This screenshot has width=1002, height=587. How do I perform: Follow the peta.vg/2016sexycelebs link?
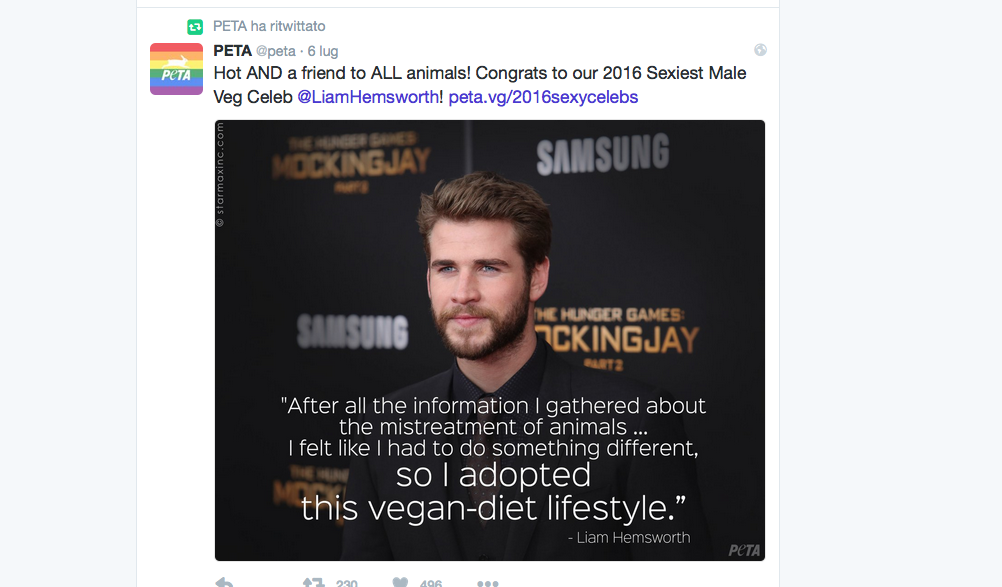pos(543,97)
